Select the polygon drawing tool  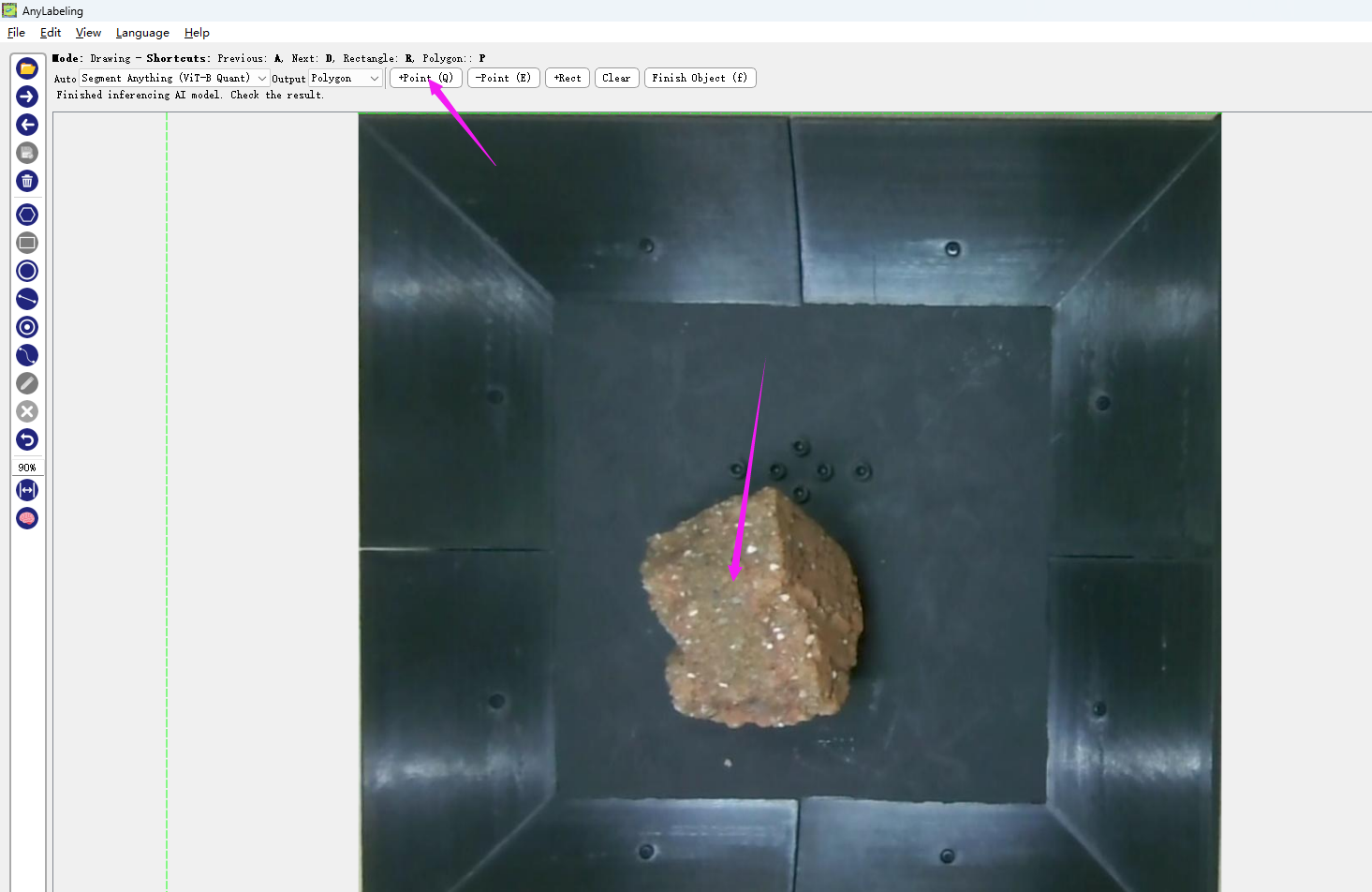pos(27,215)
